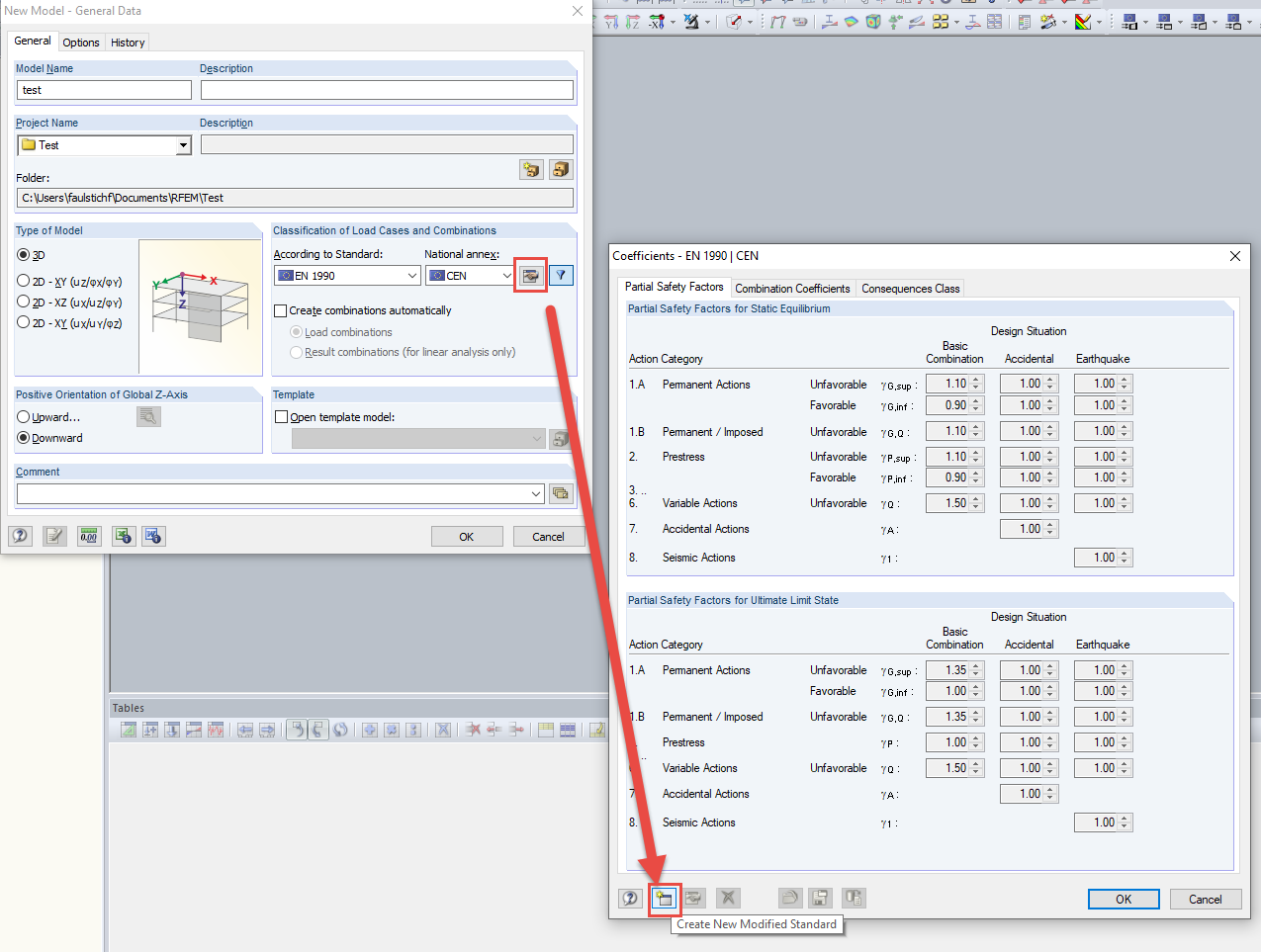This screenshot has width=1261, height=952.
Task: Open Project Manager icon beside new project icon
Action: coord(562,170)
